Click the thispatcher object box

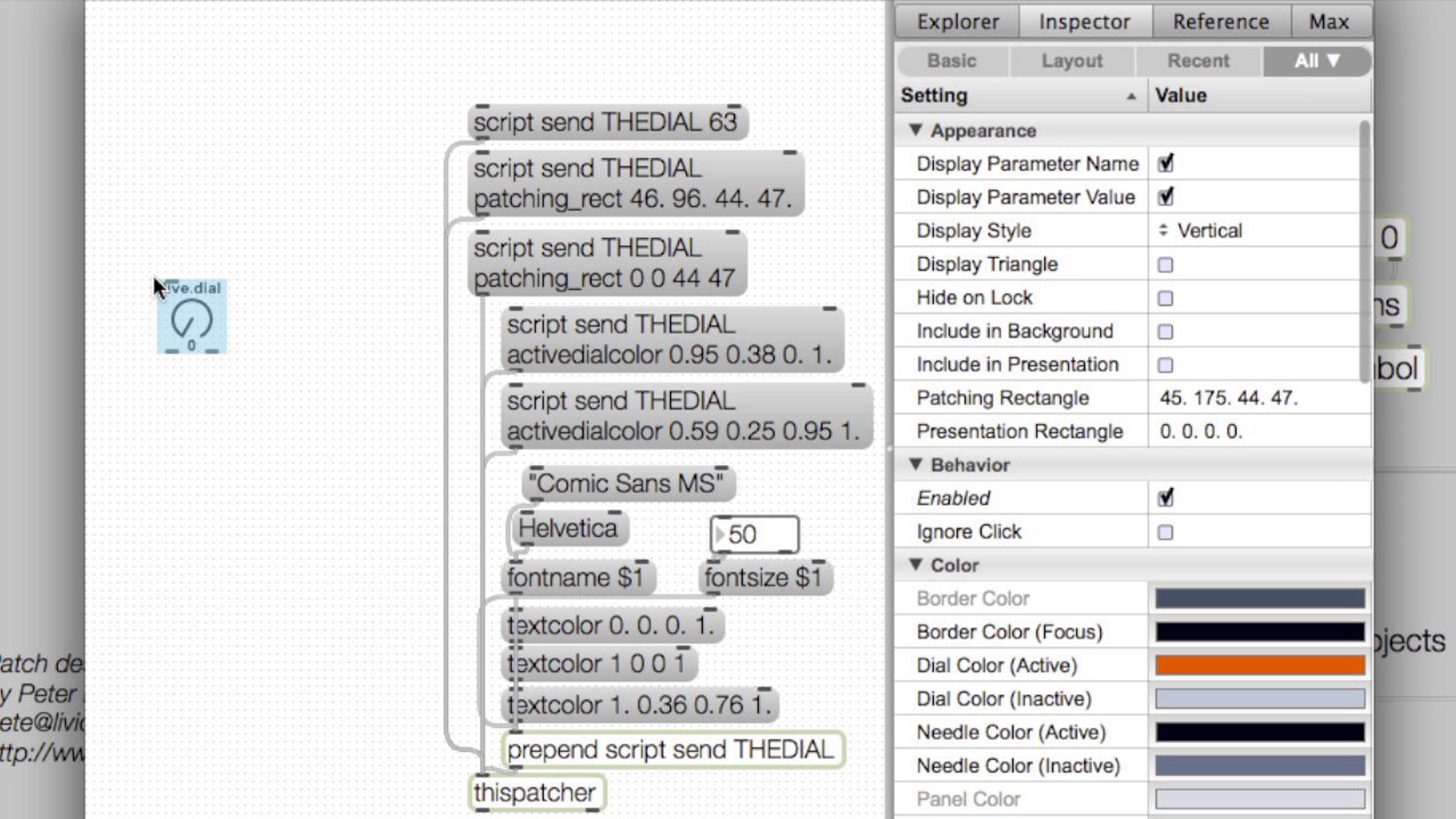pos(536,792)
